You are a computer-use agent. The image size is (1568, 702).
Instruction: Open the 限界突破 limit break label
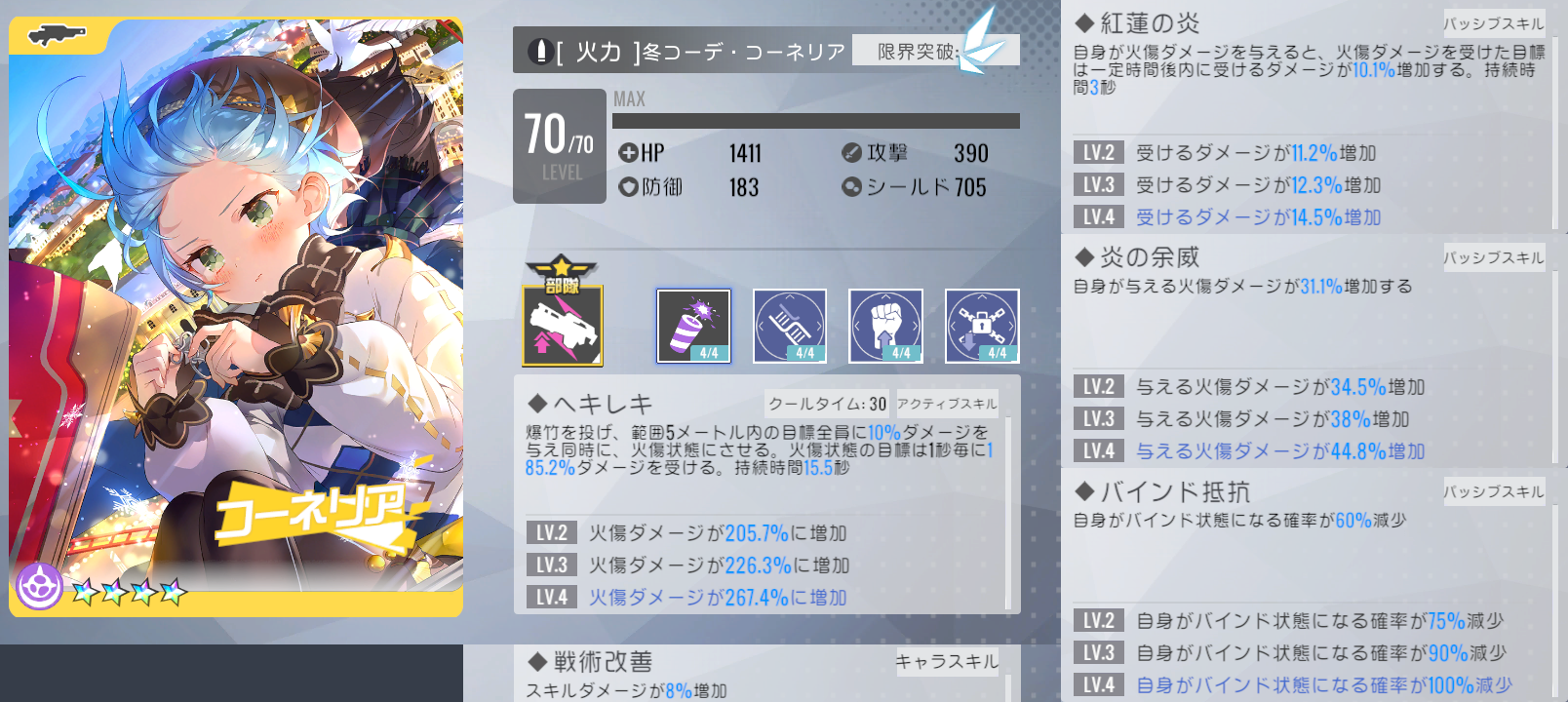[x=917, y=51]
